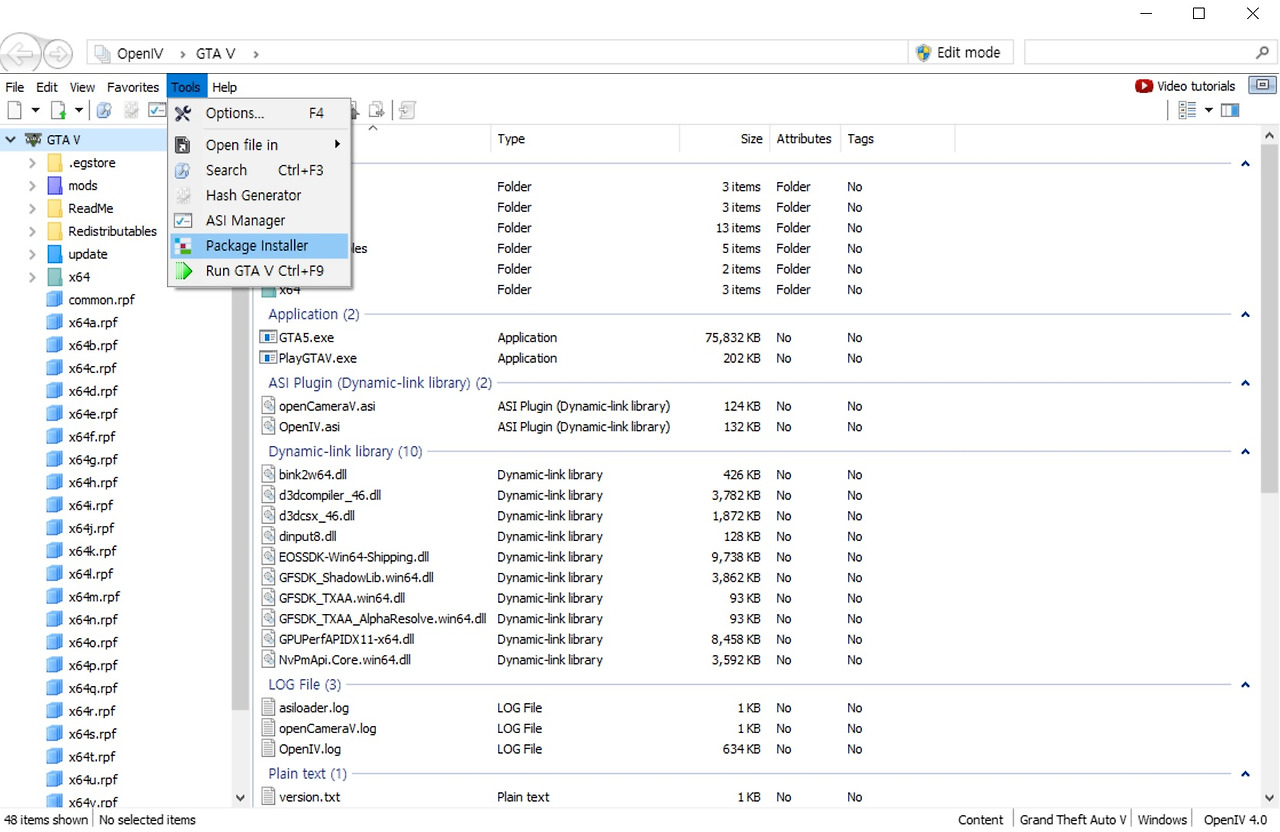Collapse the Dynamic-link library (10) group
1280x832 pixels.
1245,452
